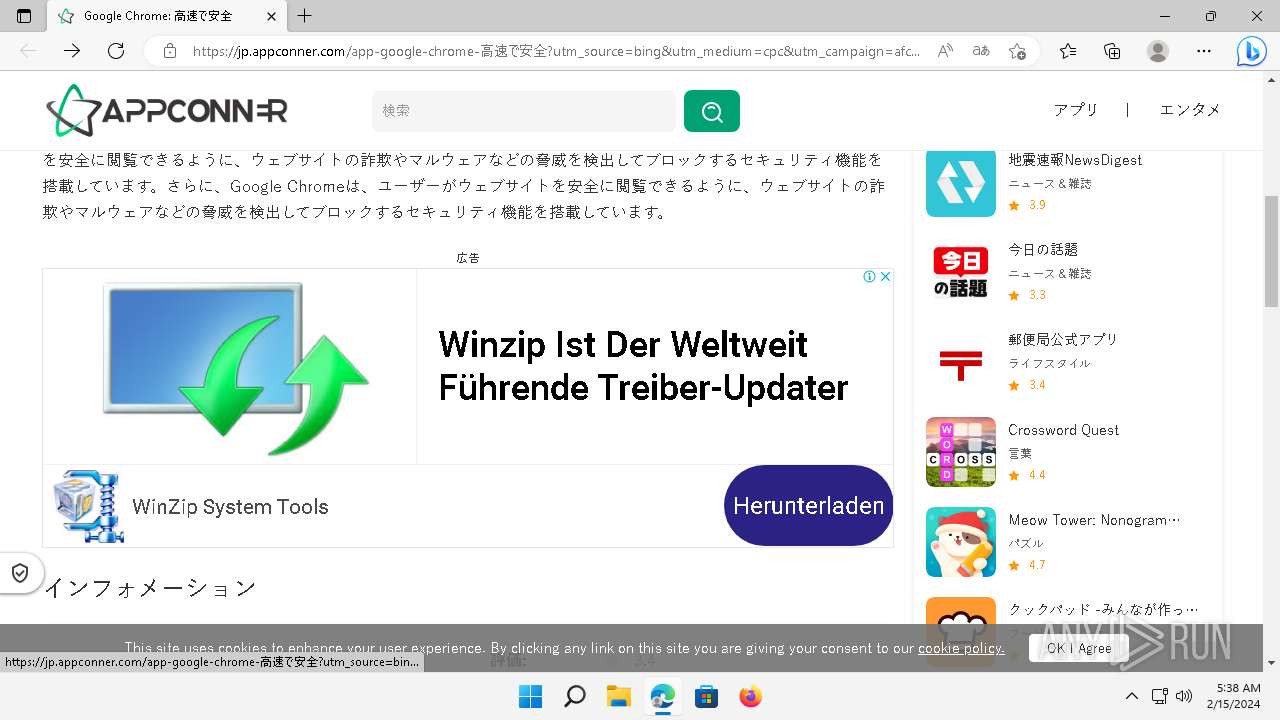Viewport: 1280px width, 720px height.
Task: Open the cookie policy link
Action: 961,648
